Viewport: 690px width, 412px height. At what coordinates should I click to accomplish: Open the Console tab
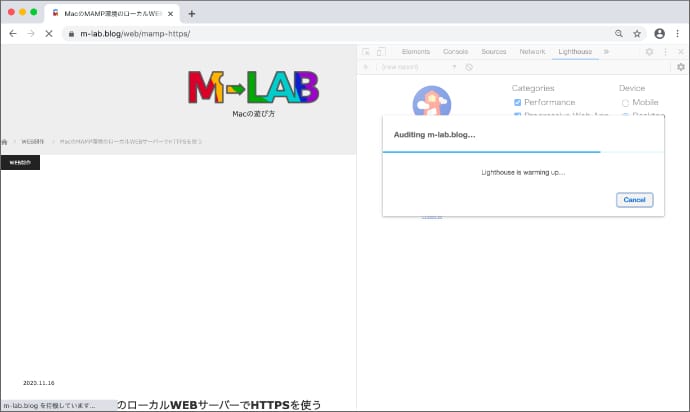[455, 51]
